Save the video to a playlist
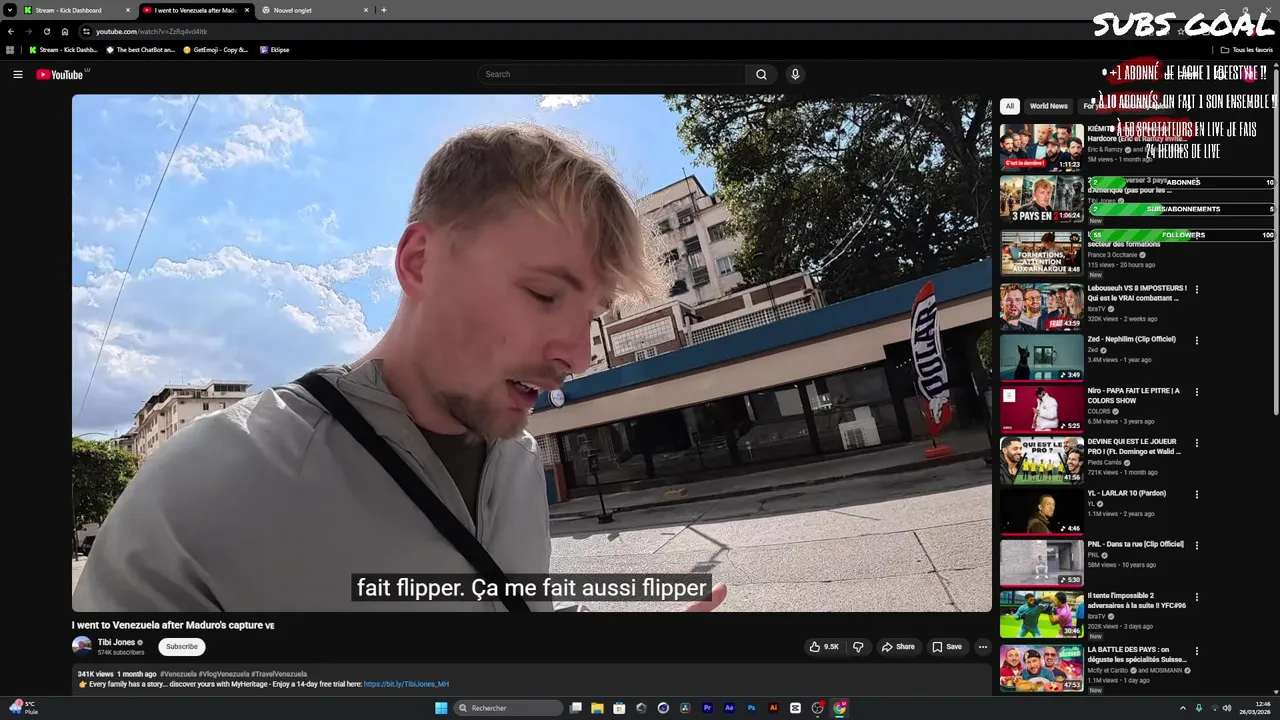This screenshot has height=720, width=1280. (x=947, y=647)
